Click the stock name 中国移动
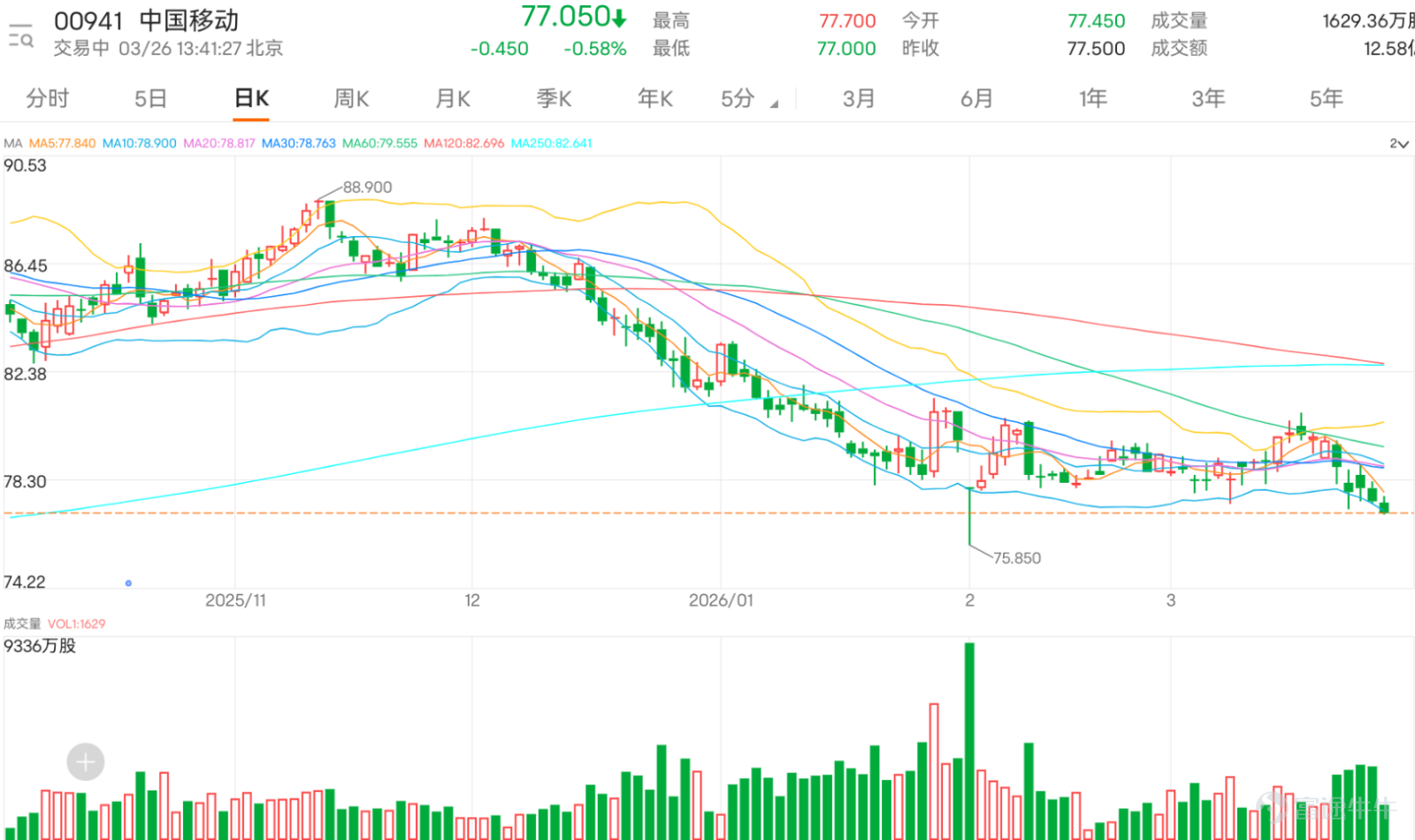1415x840 pixels. 188,20
